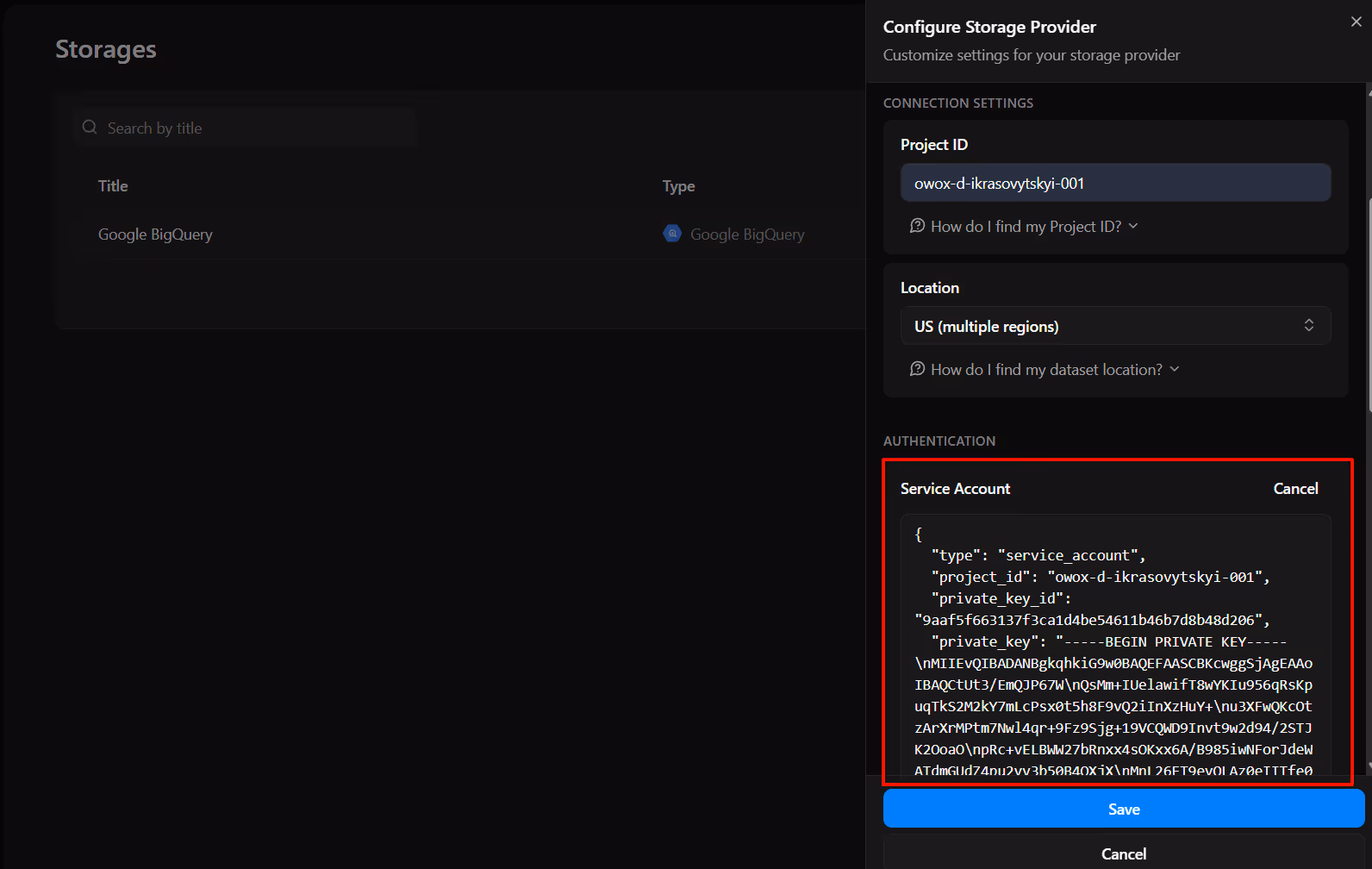Cancel Service Account editing
This screenshot has width=1372, height=869.
[1295, 489]
